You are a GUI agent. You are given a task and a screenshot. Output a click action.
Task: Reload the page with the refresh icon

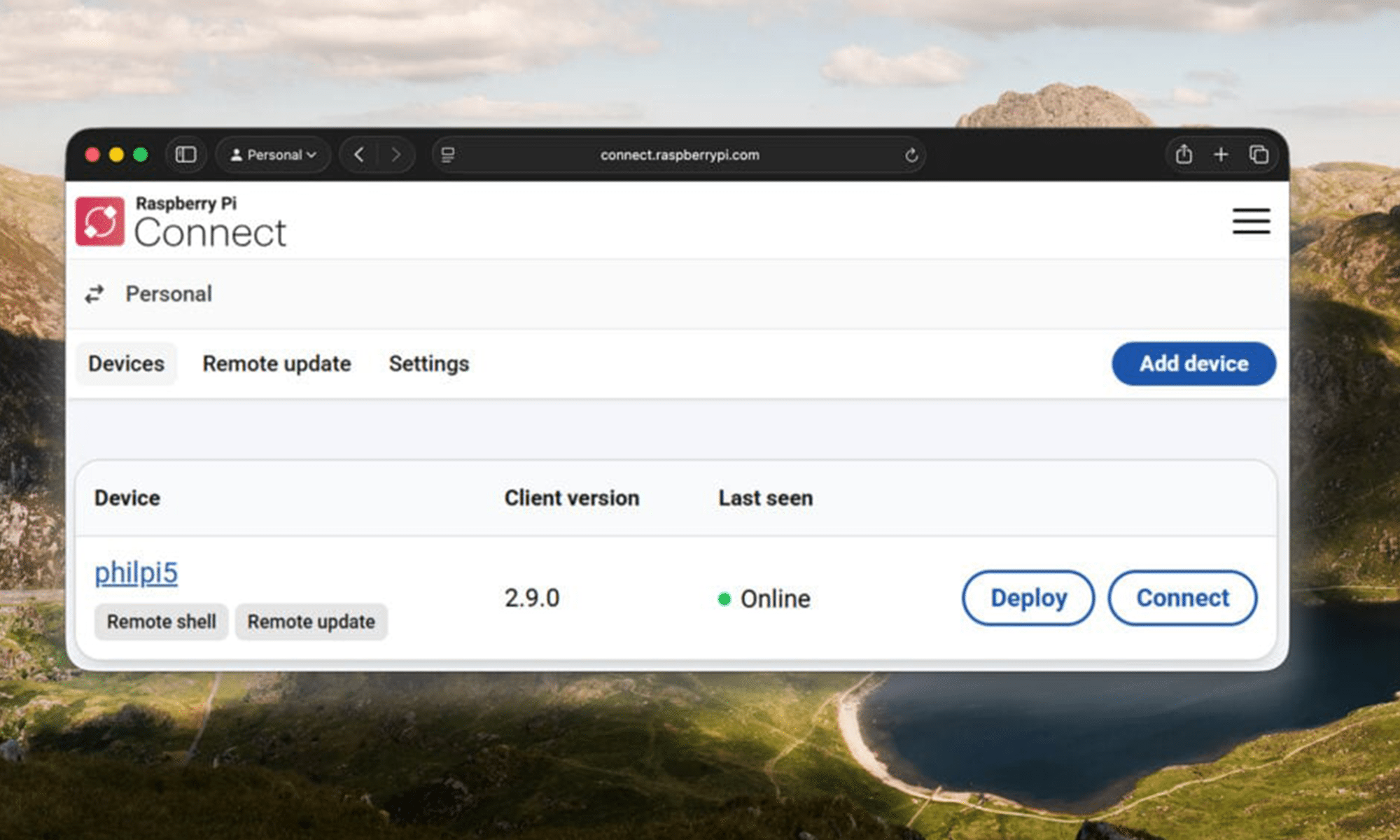click(911, 155)
